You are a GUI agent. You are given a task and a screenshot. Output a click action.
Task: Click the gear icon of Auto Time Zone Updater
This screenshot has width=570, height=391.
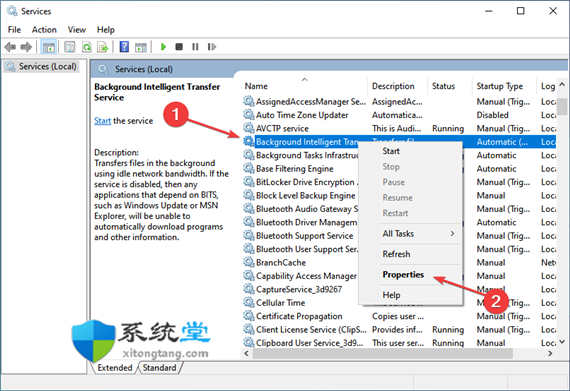[x=249, y=115]
